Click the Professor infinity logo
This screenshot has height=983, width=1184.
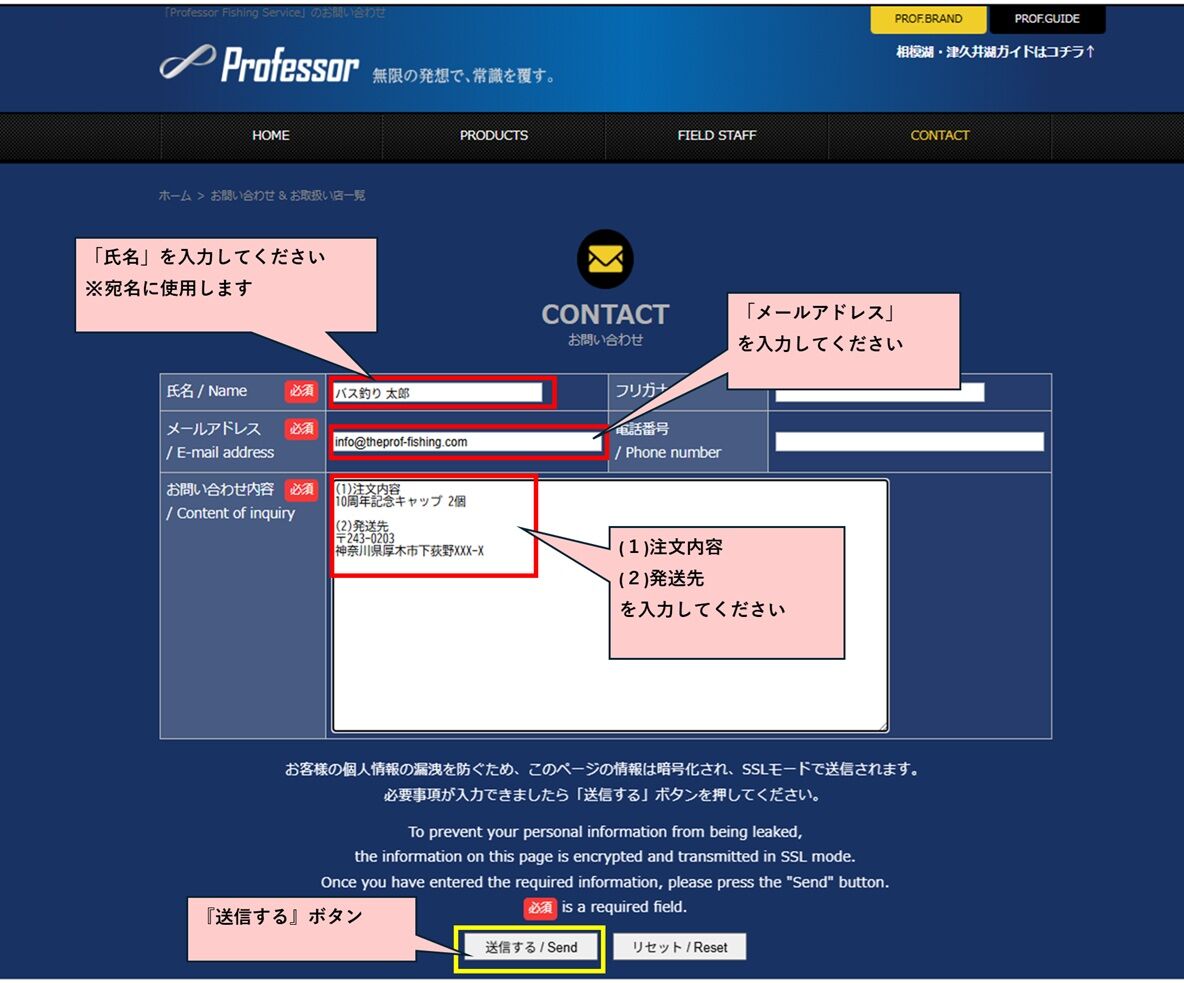tap(187, 62)
